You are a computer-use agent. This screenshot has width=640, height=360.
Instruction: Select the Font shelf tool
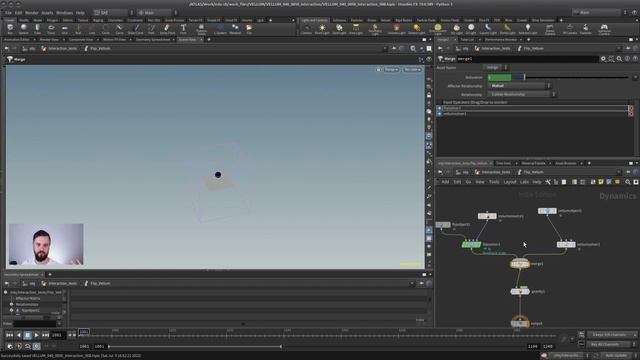[183, 29]
